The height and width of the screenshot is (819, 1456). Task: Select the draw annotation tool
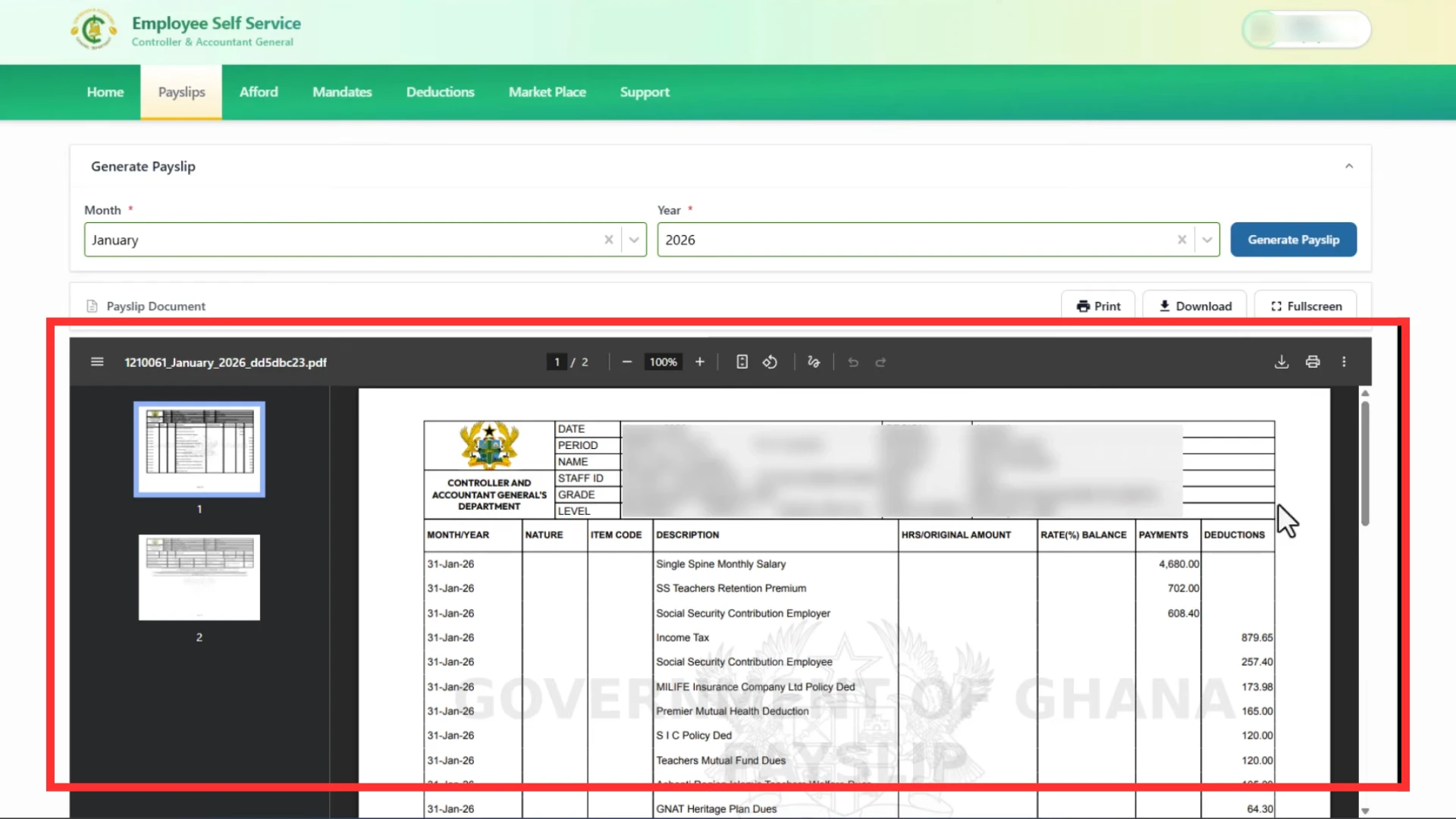coord(814,362)
